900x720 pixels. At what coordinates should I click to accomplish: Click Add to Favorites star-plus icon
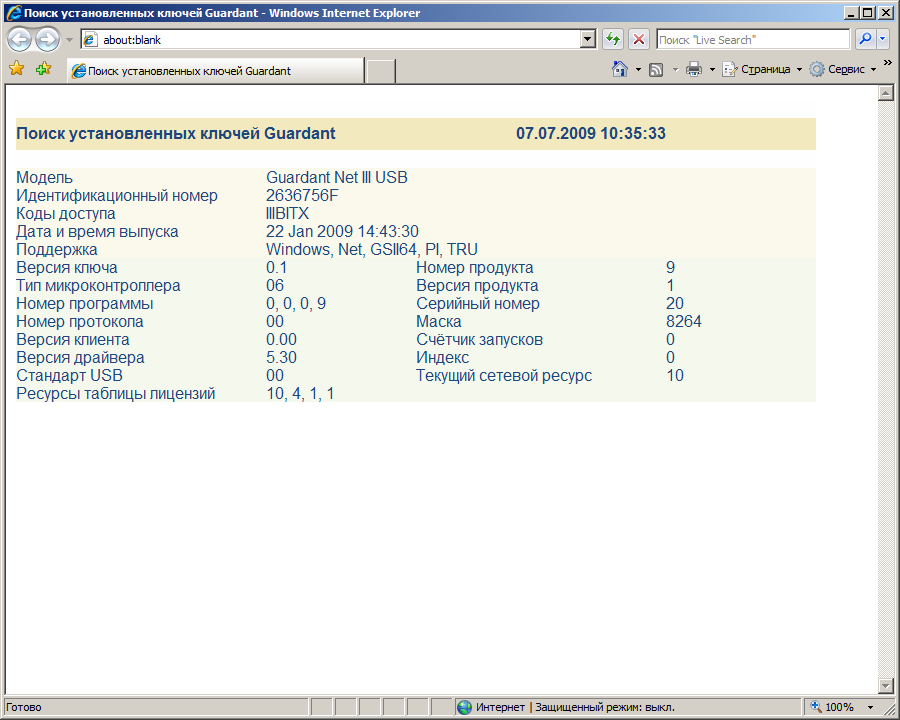pos(43,69)
